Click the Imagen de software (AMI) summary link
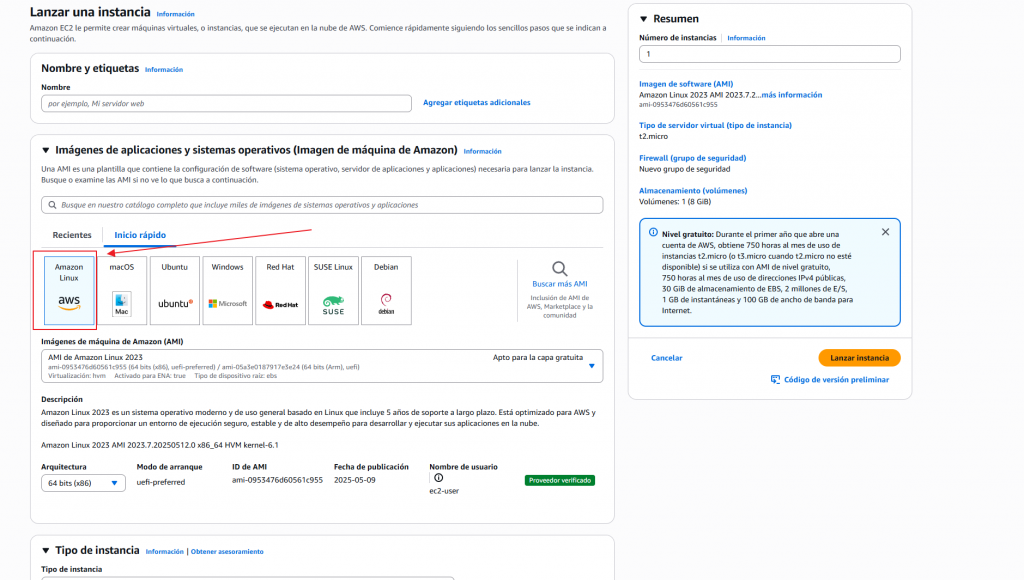 686,84
